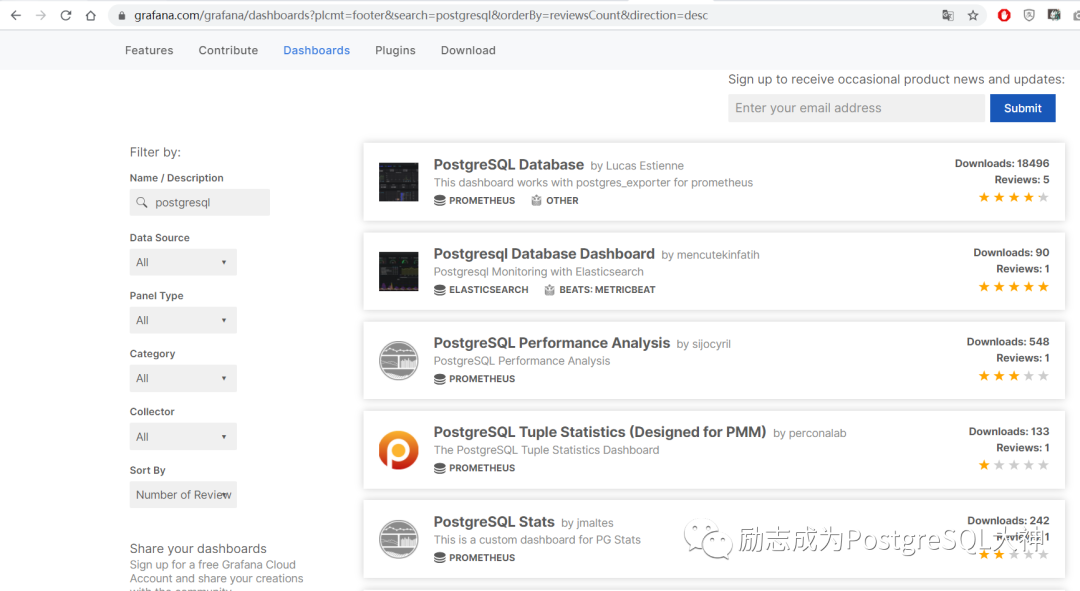Click the Prometheus icon under Tuple Statistics
The width and height of the screenshot is (1080, 591).
[439, 468]
